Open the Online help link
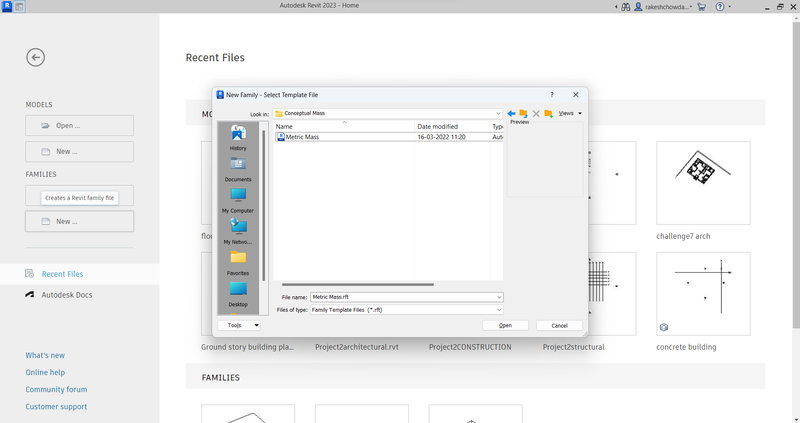The width and height of the screenshot is (800, 423). [x=45, y=372]
